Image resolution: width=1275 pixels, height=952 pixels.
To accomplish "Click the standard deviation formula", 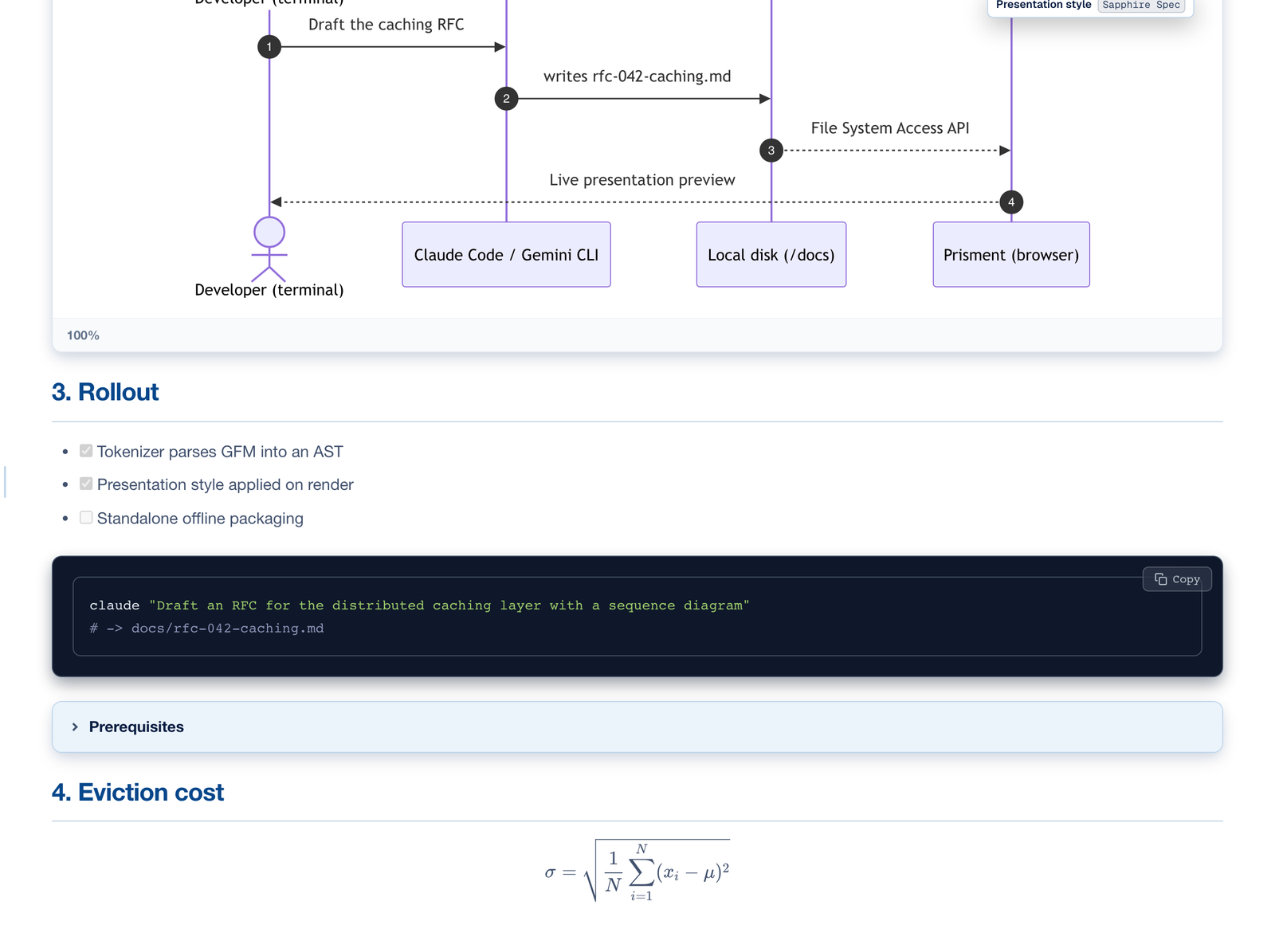I will (x=637, y=871).
